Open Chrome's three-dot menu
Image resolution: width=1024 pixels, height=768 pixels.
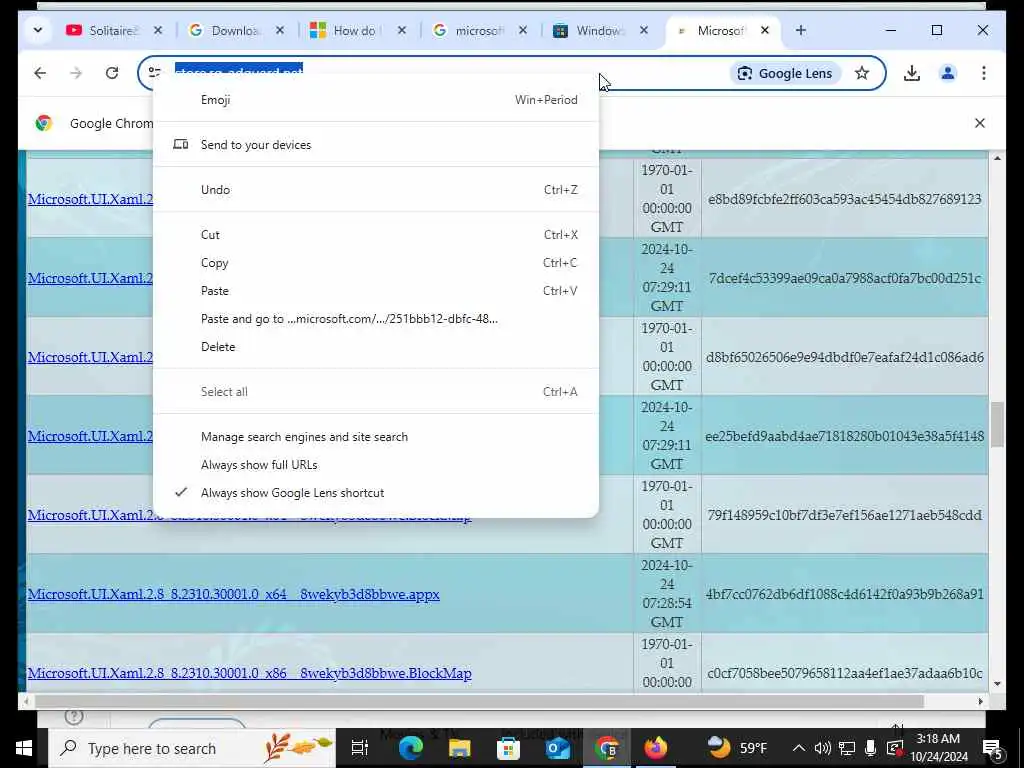(x=984, y=73)
